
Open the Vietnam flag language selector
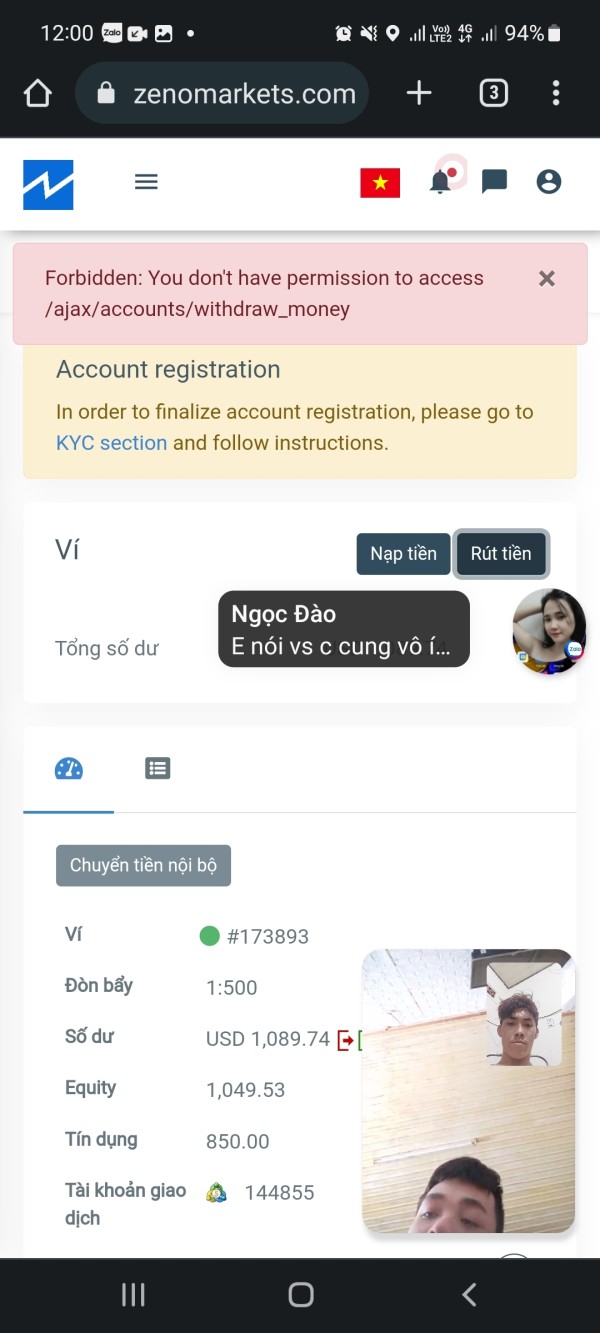[380, 183]
